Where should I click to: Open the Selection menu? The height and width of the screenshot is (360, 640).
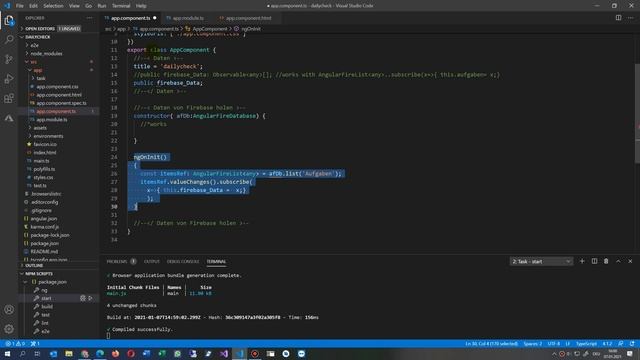[53, 6]
